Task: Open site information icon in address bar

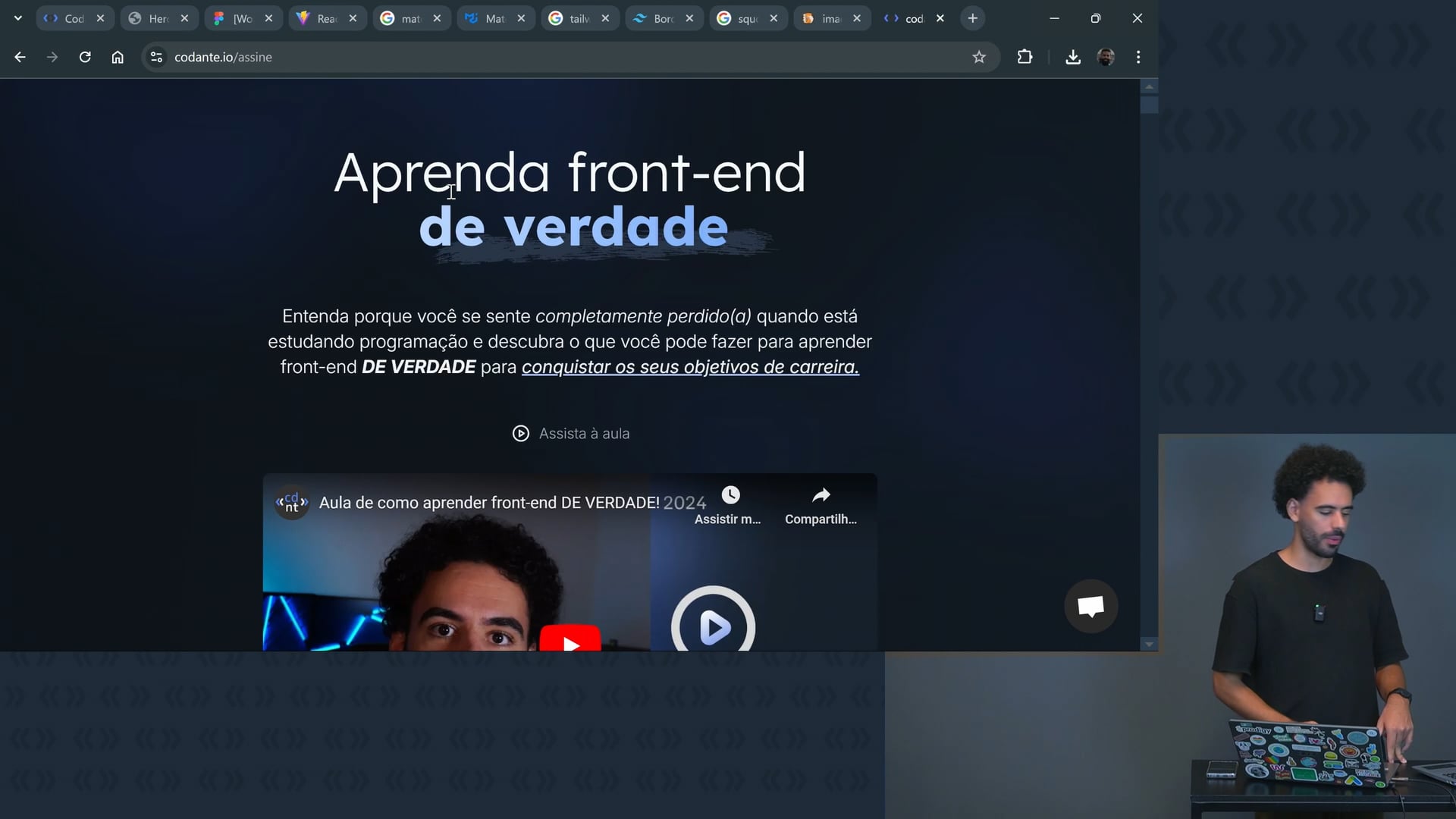Action: pyautogui.click(x=156, y=57)
